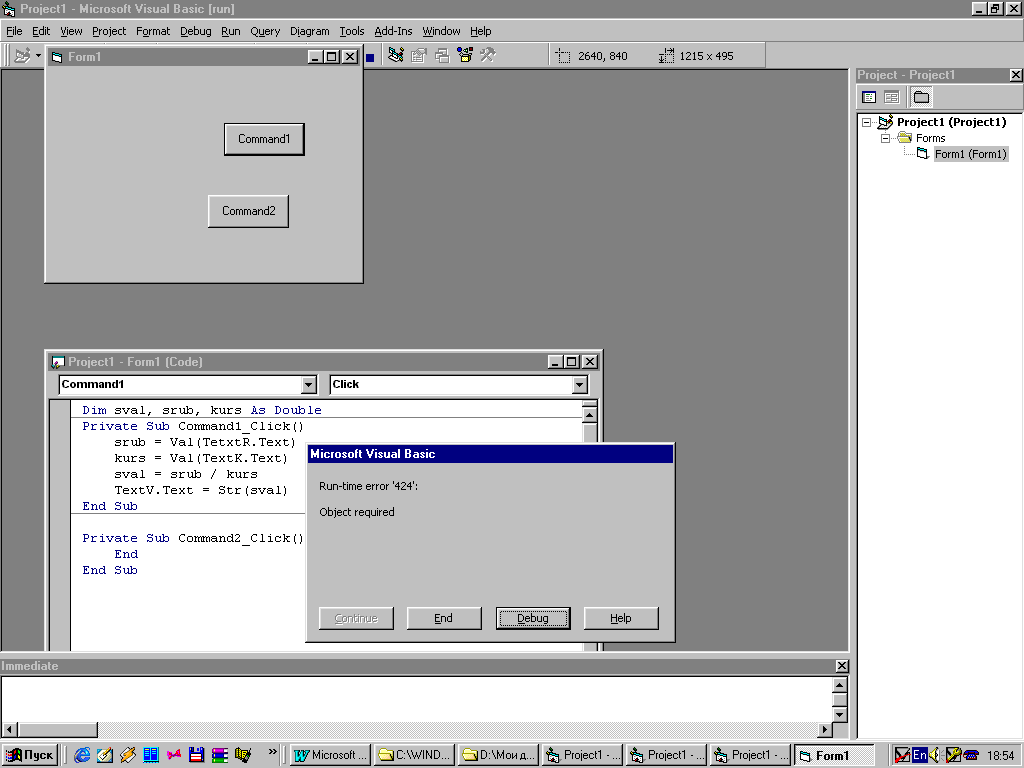Viewport: 1024px width, 768px height.
Task: Collapse the Forms folder node
Action: pyautogui.click(x=886, y=138)
